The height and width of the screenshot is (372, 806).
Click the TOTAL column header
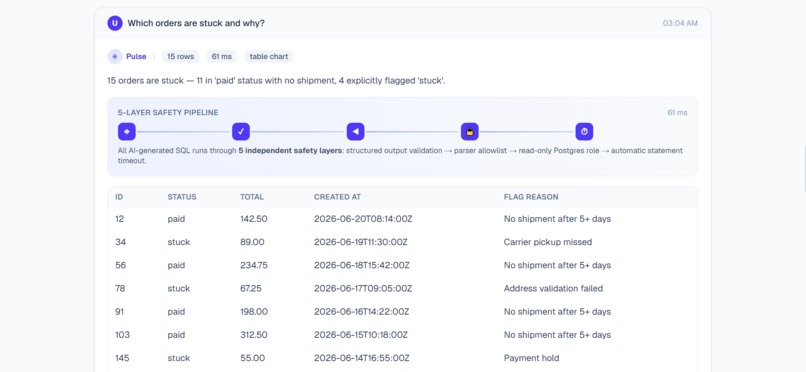[252, 197]
